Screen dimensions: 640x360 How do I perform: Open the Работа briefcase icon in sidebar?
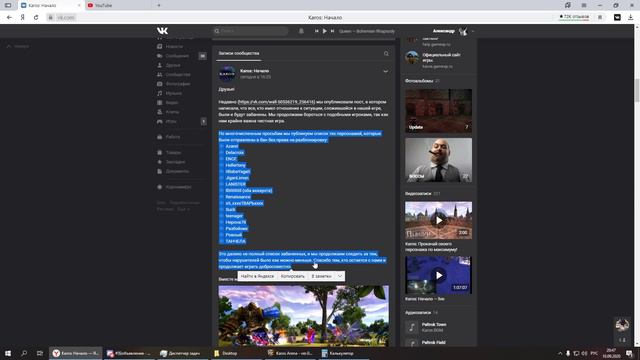pos(160,137)
